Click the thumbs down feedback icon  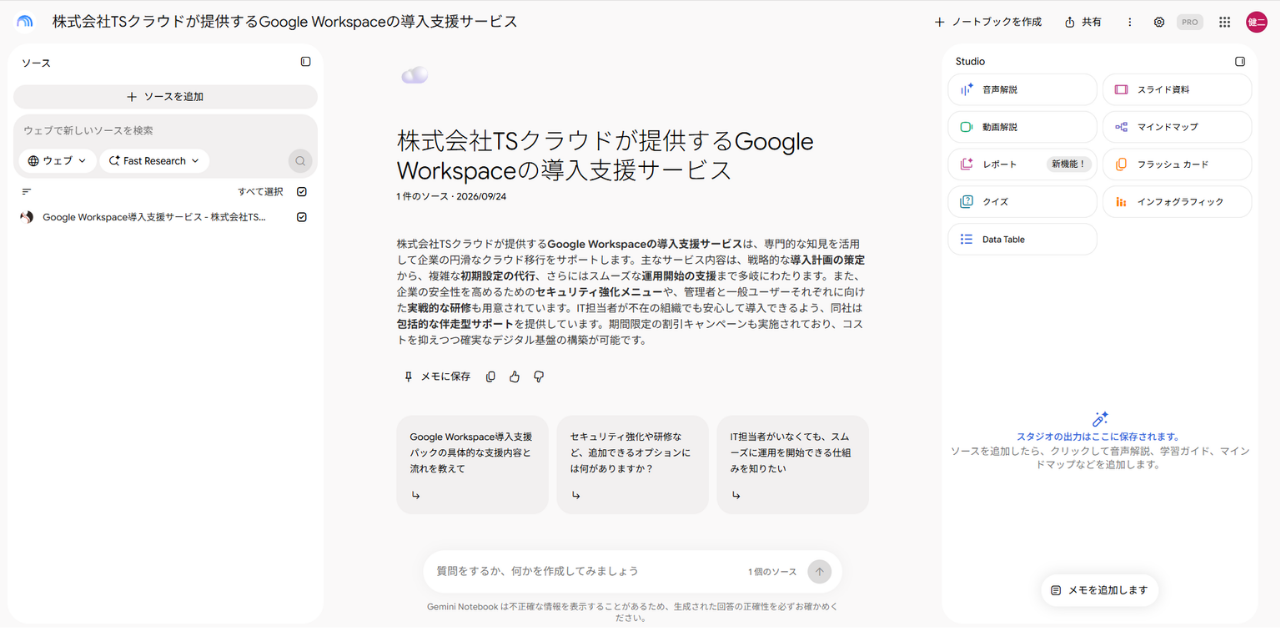(x=539, y=377)
